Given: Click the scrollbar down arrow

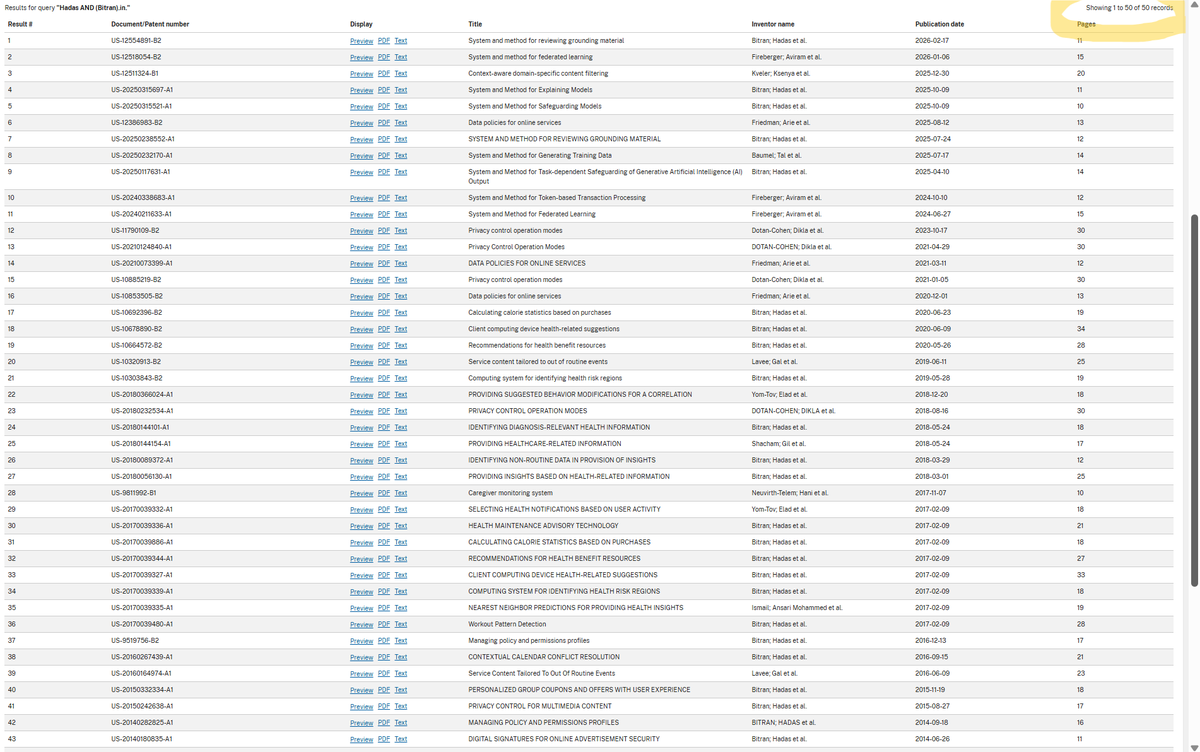Looking at the screenshot, I should click(1194, 747).
